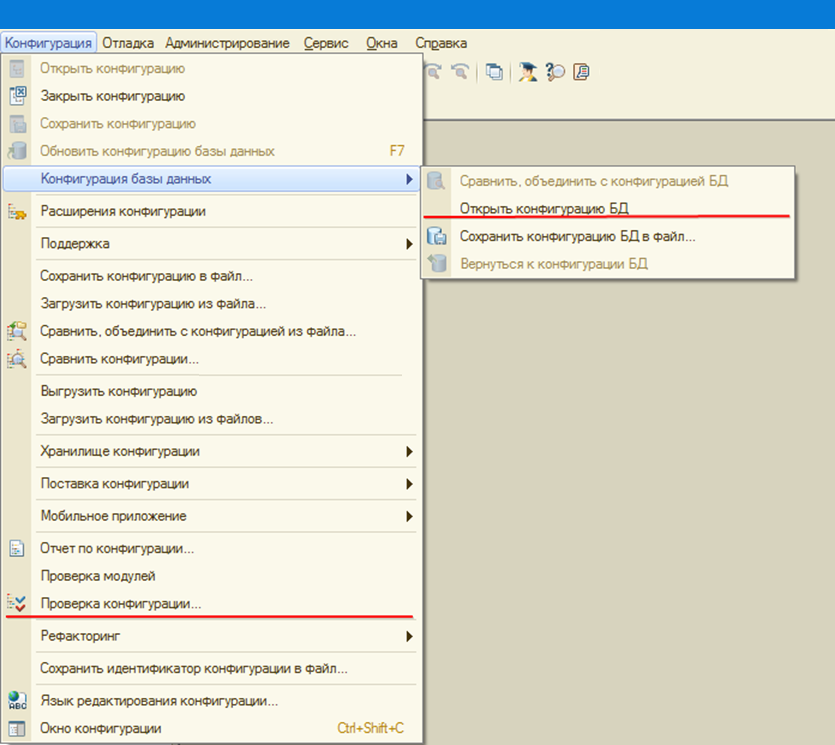Image resolution: width=835 pixels, height=745 pixels.
Task: Click icon beside Обновить конфигурацию базы данных
Action: (17, 151)
